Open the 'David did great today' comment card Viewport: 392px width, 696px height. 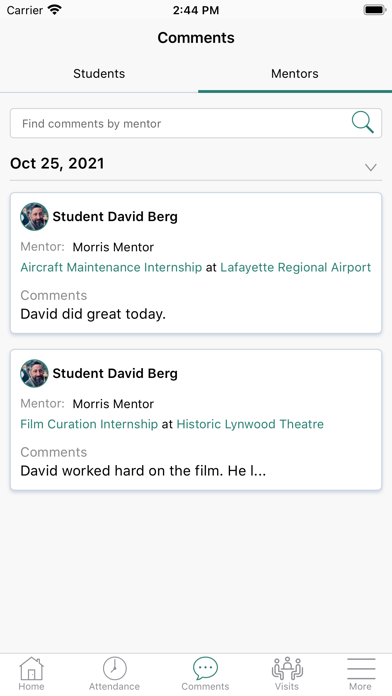(x=196, y=263)
